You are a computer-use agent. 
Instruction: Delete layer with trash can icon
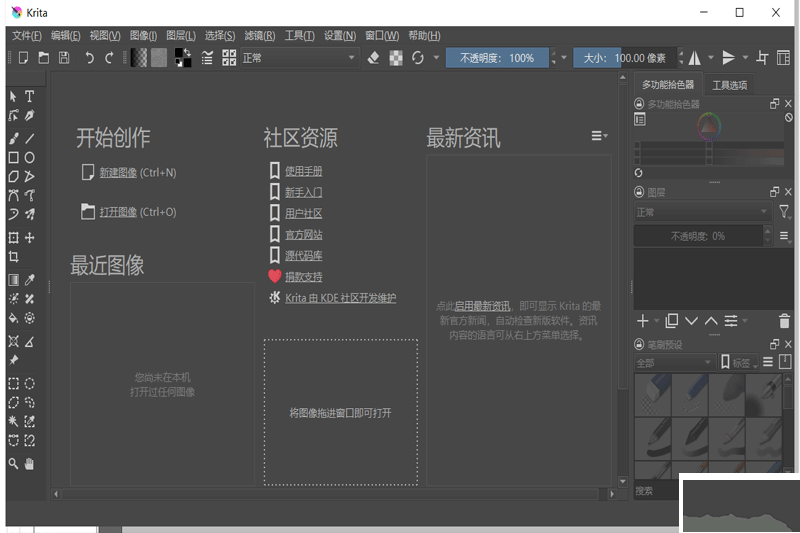(784, 321)
